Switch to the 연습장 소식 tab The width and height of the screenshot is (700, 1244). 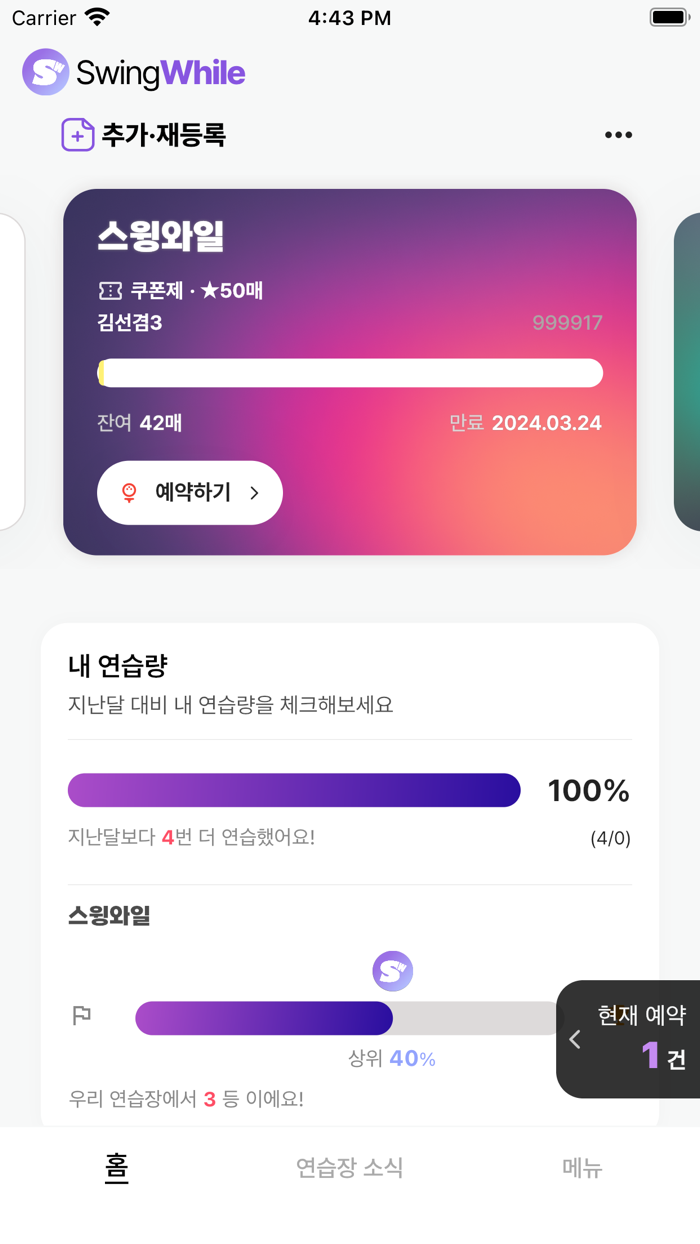349,1168
